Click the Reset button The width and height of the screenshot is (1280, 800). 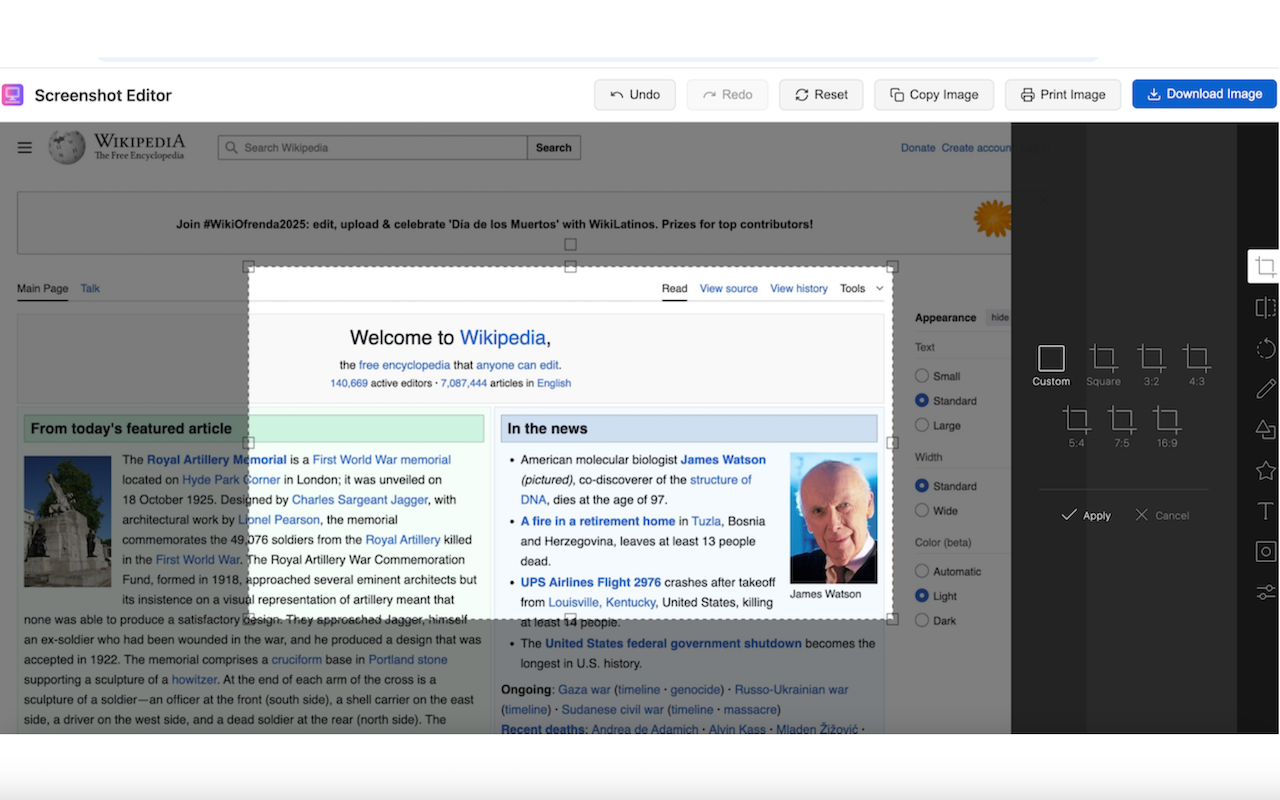click(821, 94)
